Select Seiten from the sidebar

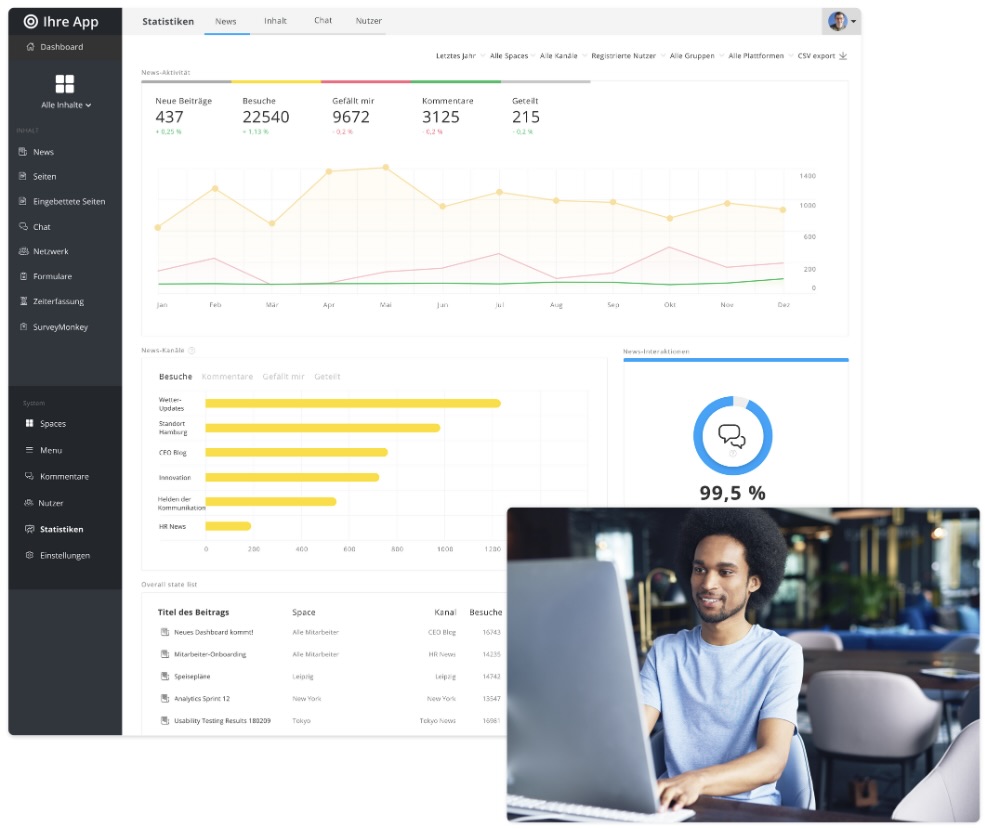coord(44,176)
